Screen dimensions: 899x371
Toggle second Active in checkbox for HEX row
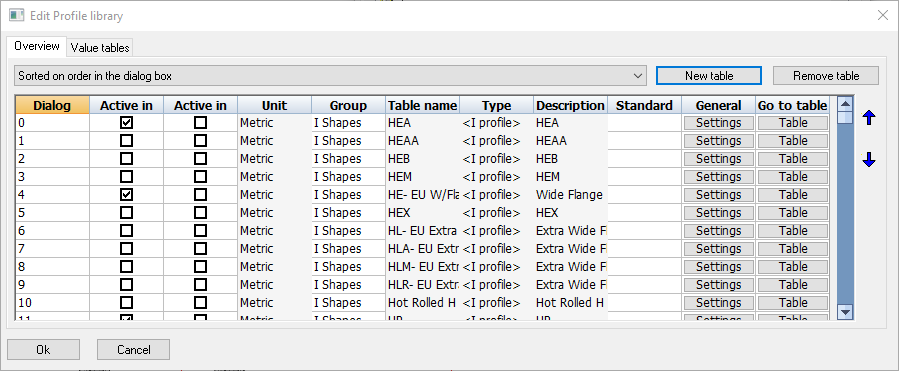(201, 213)
